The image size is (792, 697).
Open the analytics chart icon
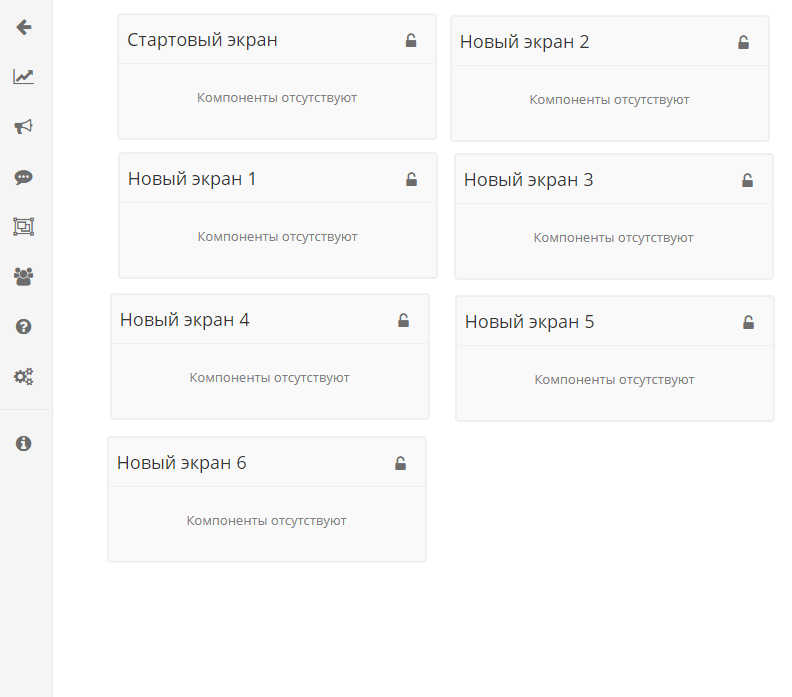[24, 77]
